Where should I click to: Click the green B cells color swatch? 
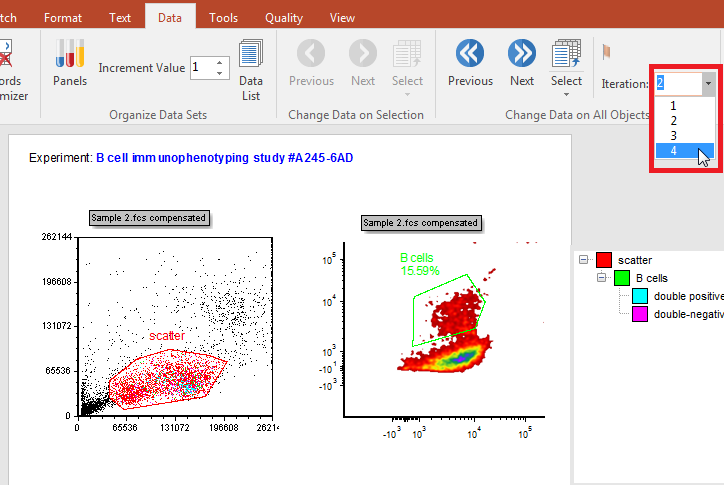click(x=621, y=278)
